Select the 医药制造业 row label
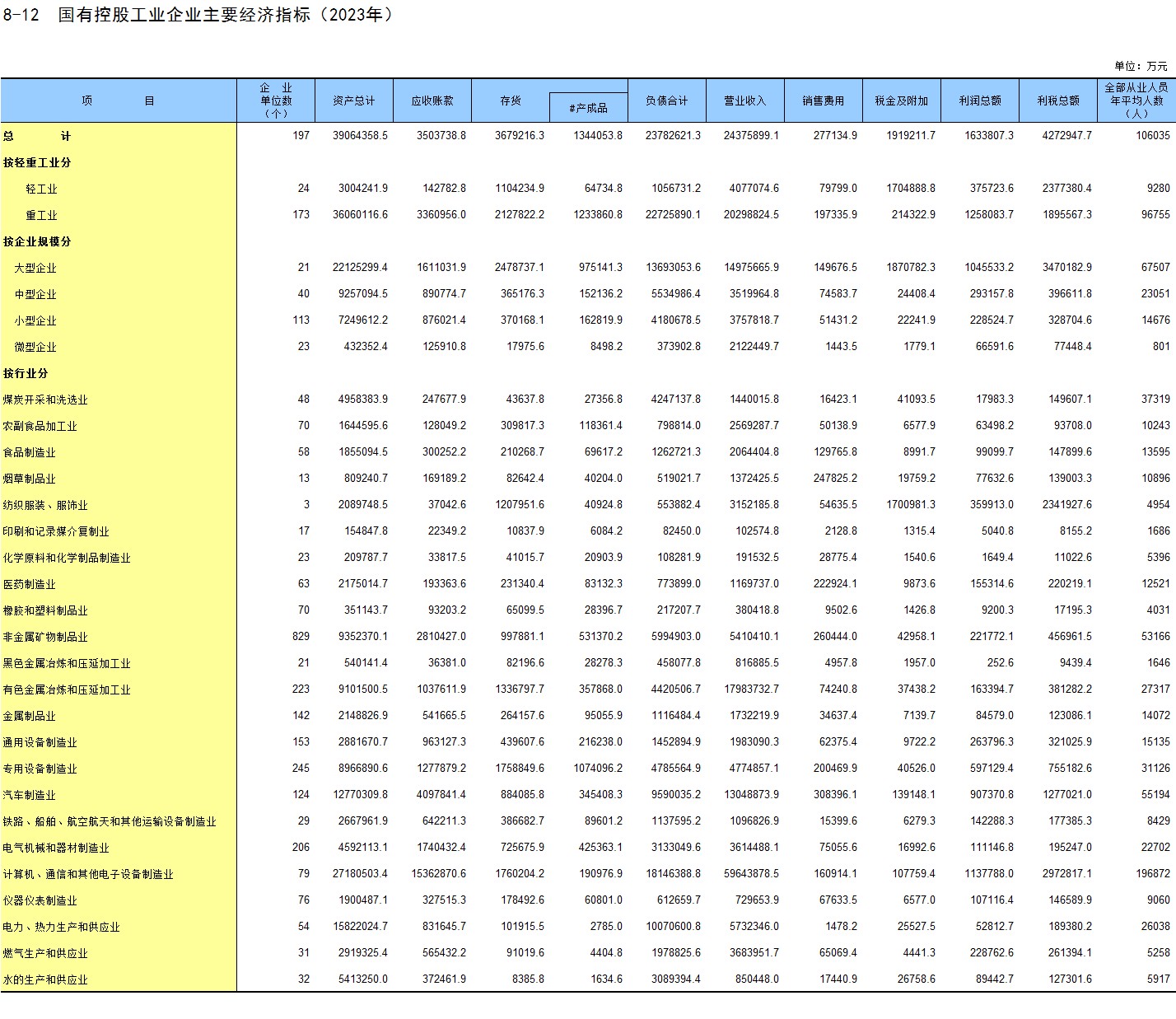The height and width of the screenshot is (1019, 1176). 30,584
